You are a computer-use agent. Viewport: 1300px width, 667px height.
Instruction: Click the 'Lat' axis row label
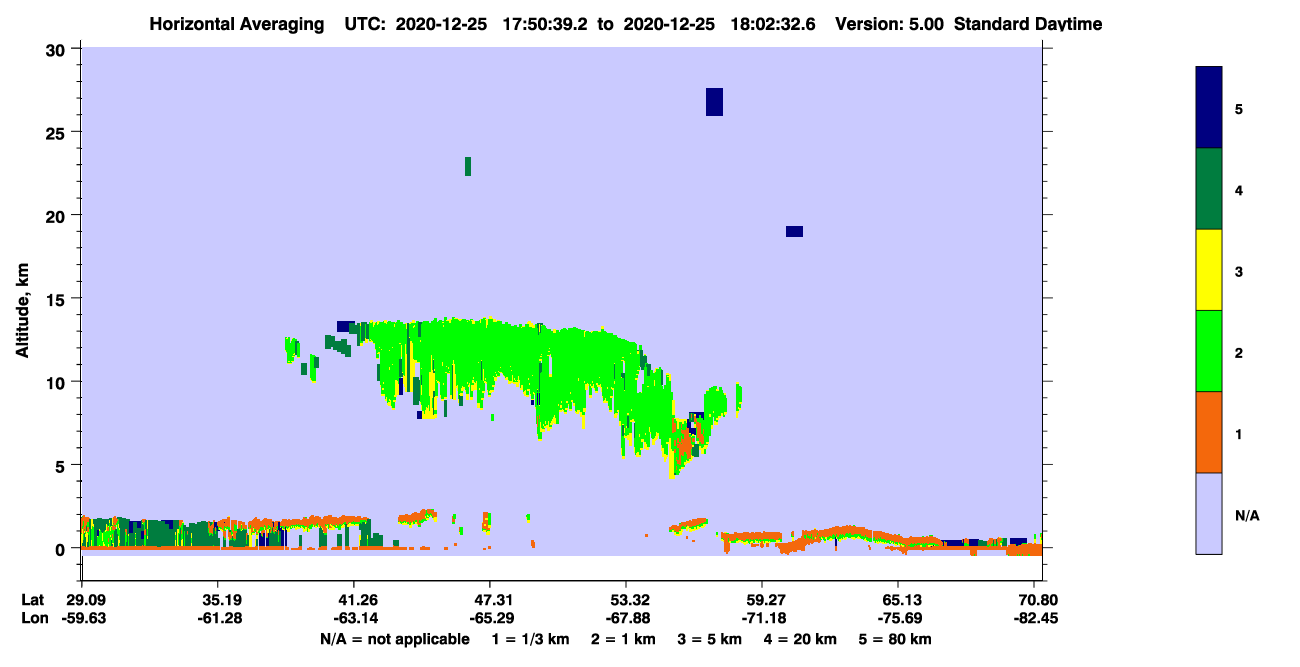coord(32,600)
